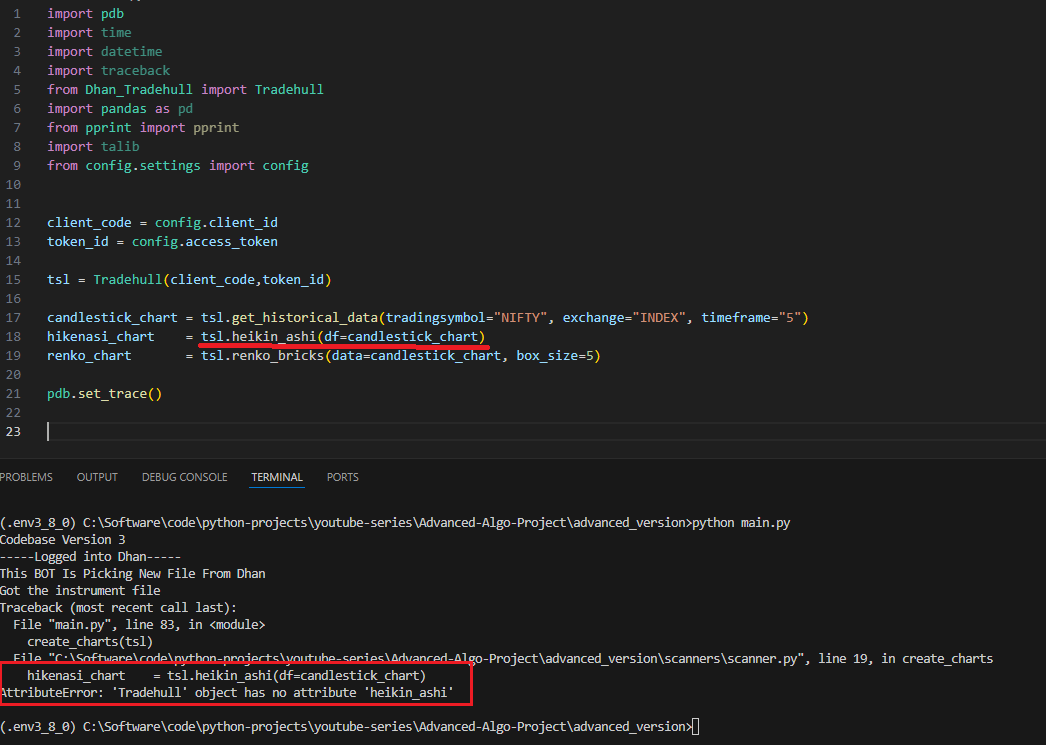This screenshot has height=745, width=1046.
Task: Select the TERMINAL tab
Action: point(277,477)
